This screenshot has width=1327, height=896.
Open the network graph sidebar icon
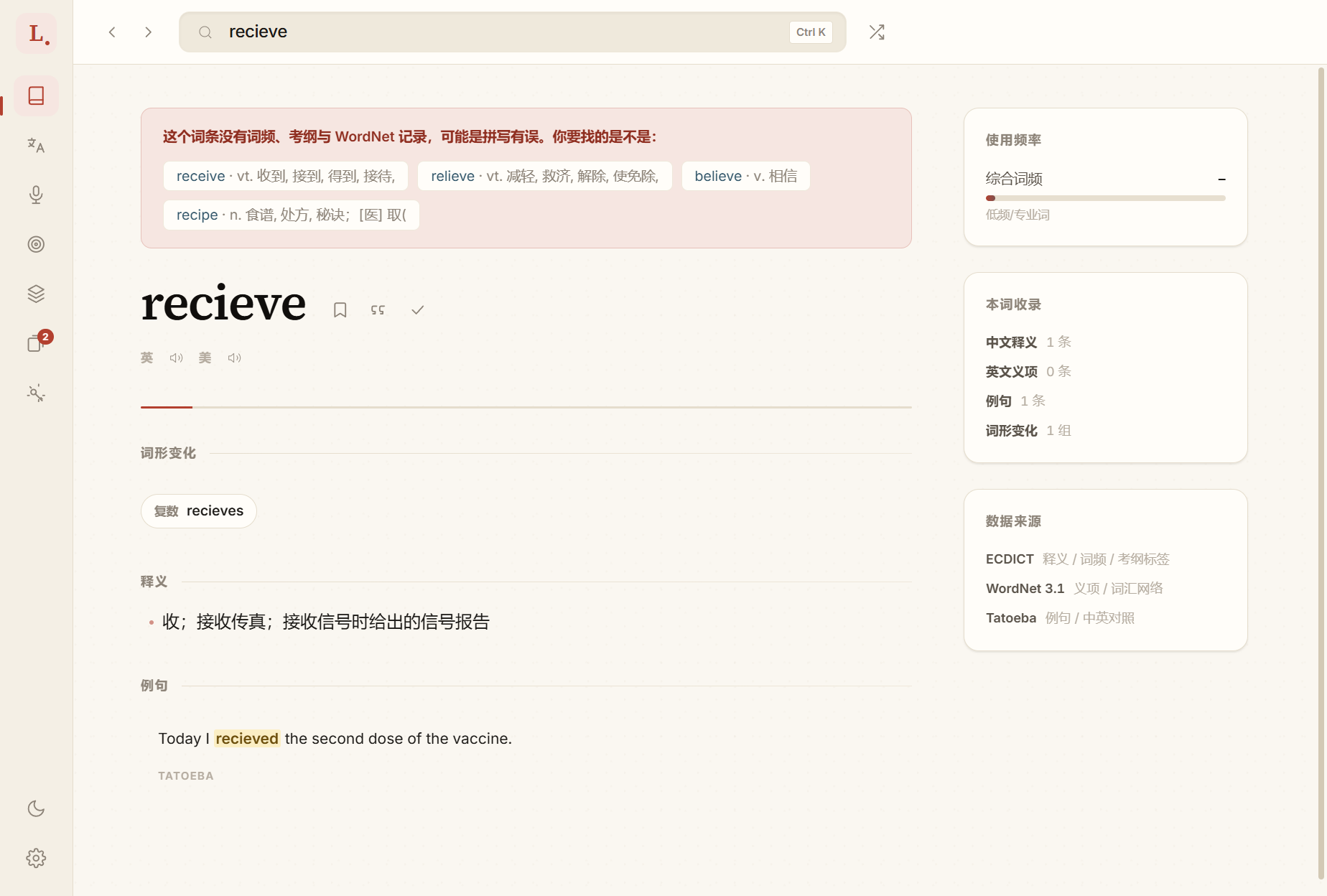pyautogui.click(x=37, y=393)
